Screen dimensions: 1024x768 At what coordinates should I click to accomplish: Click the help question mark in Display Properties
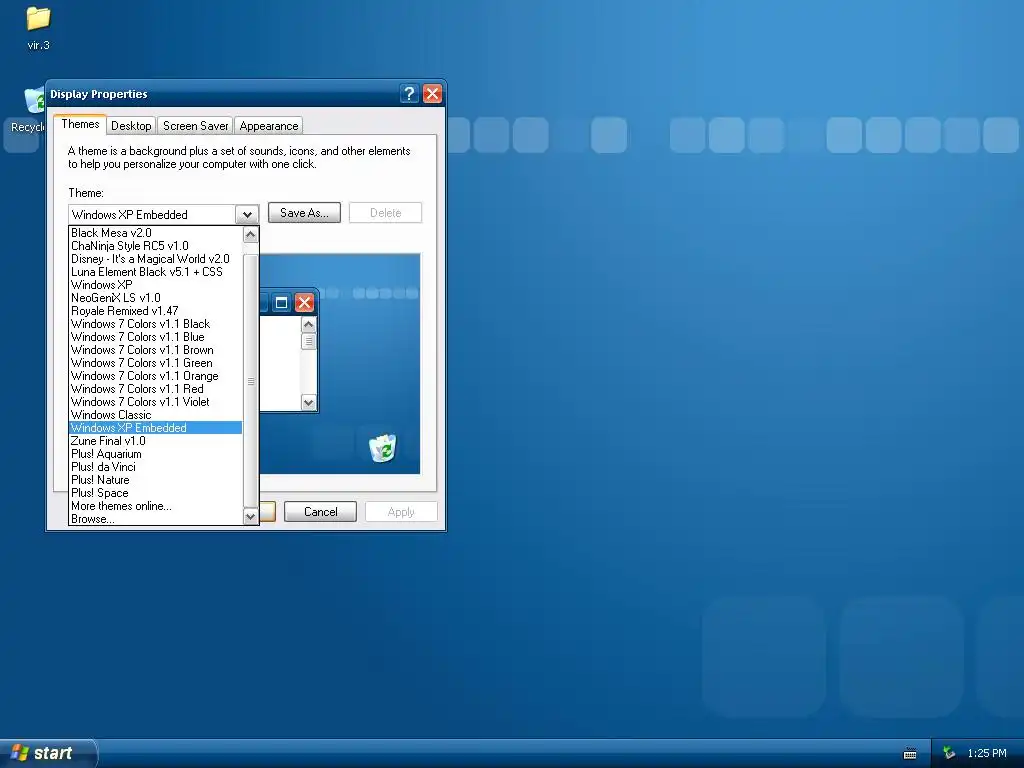(409, 93)
